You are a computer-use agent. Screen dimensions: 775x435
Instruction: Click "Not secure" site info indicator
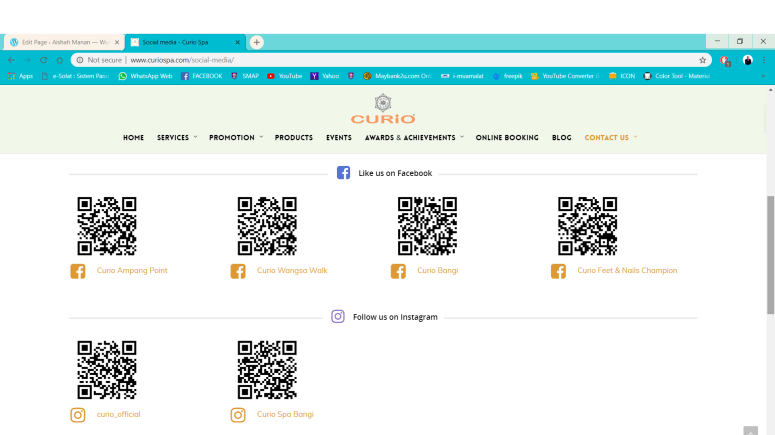99,60
